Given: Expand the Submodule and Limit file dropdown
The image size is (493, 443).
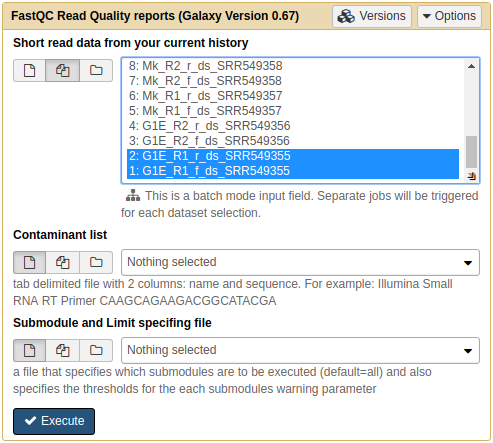Looking at the screenshot, I should click(300, 350).
